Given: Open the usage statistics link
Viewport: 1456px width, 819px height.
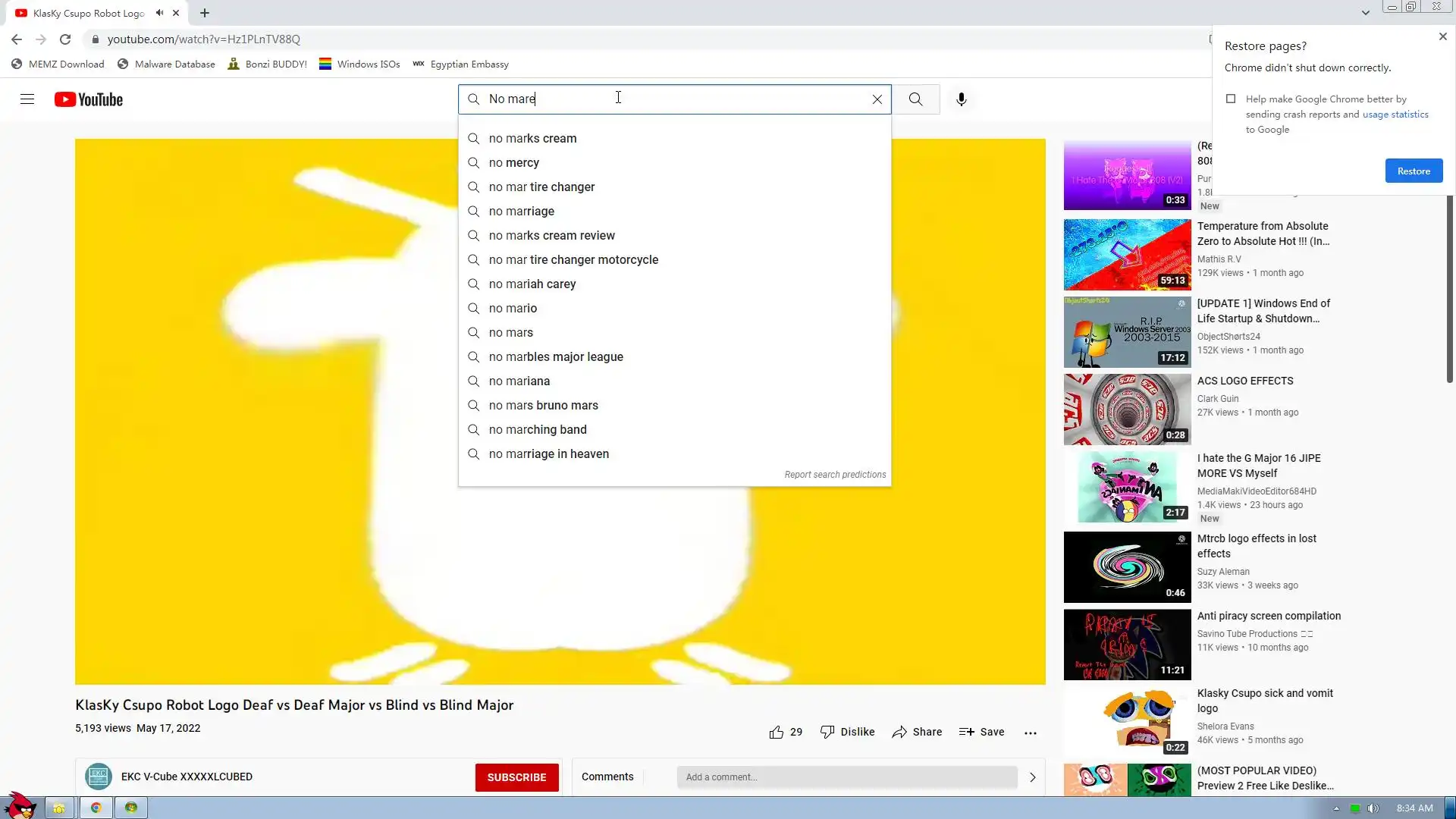Looking at the screenshot, I should [1395, 115].
